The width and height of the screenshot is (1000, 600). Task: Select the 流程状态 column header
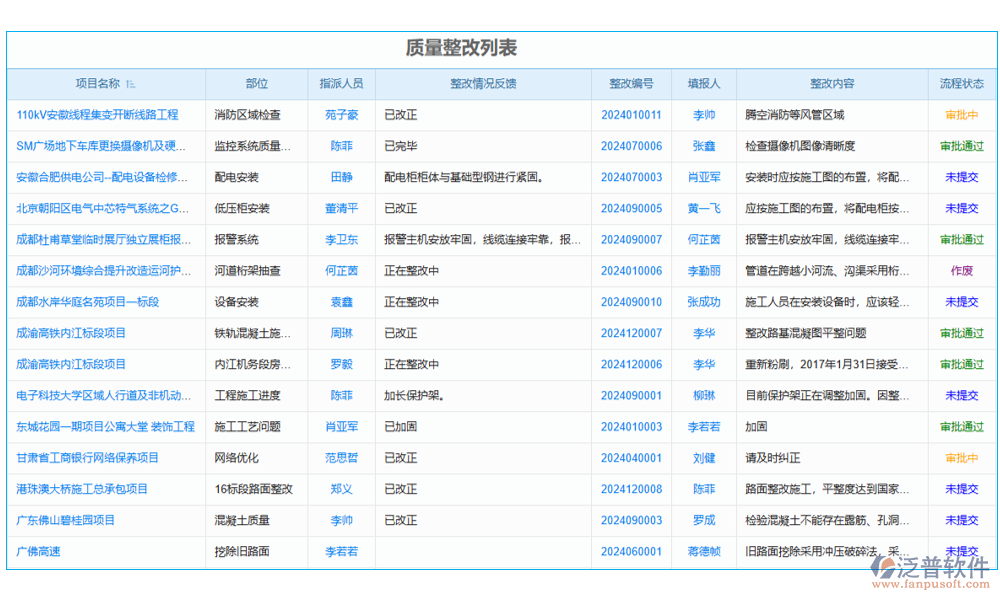pyautogui.click(x=961, y=84)
